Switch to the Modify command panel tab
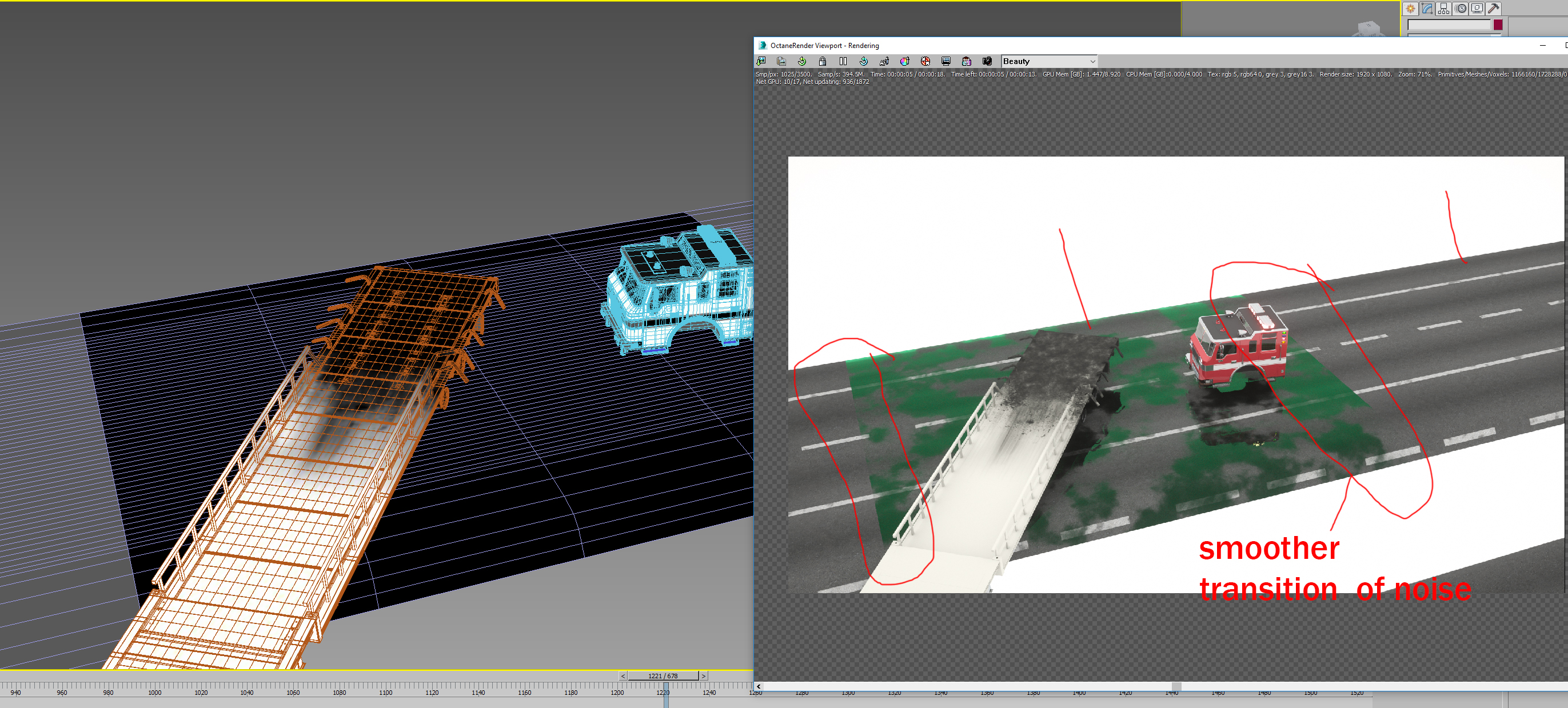Screen dimensions: 1568x708 pos(1427,9)
